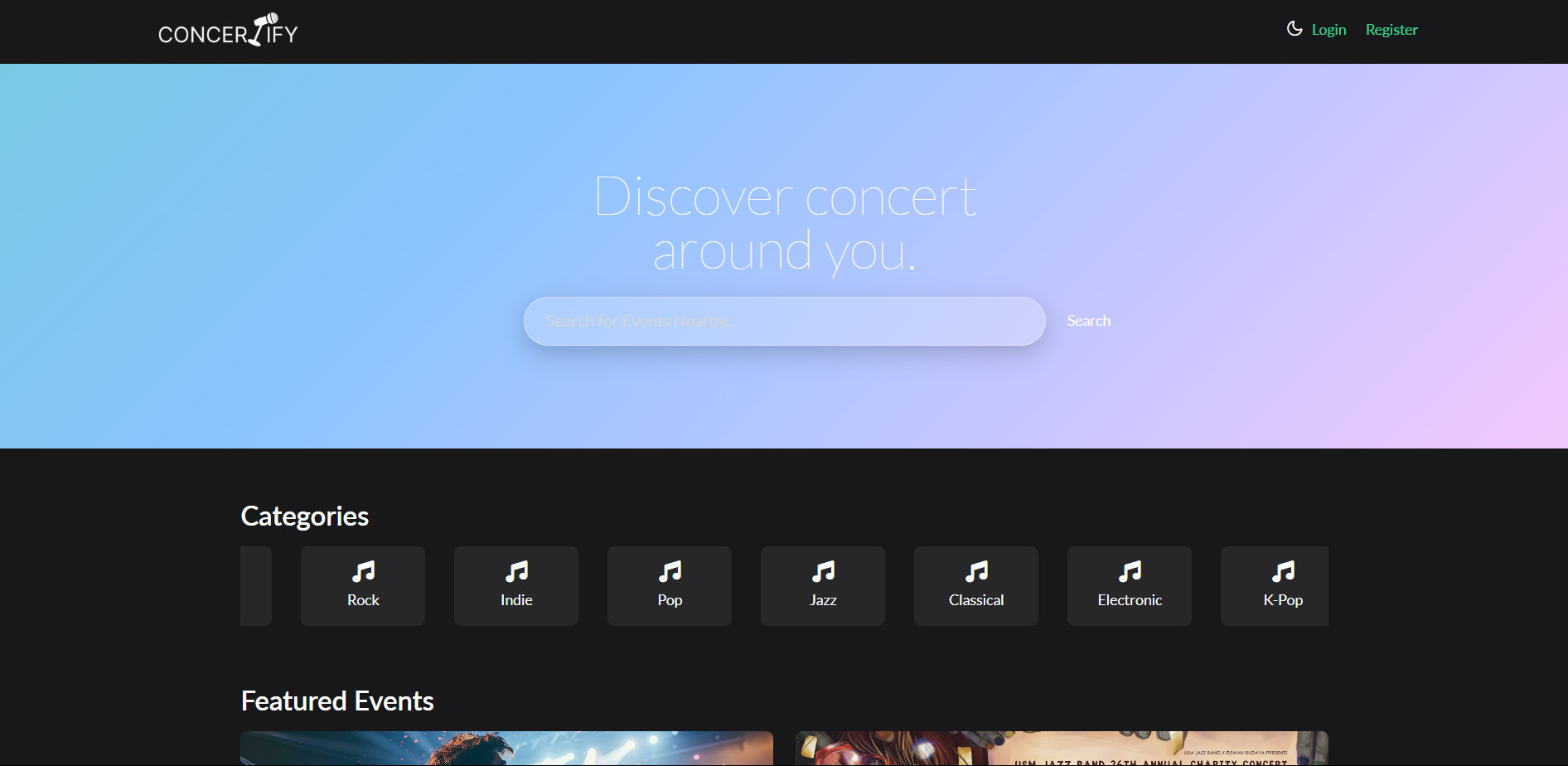Click the music note icon above Classical
The height and width of the screenshot is (766, 1568).
point(976,571)
